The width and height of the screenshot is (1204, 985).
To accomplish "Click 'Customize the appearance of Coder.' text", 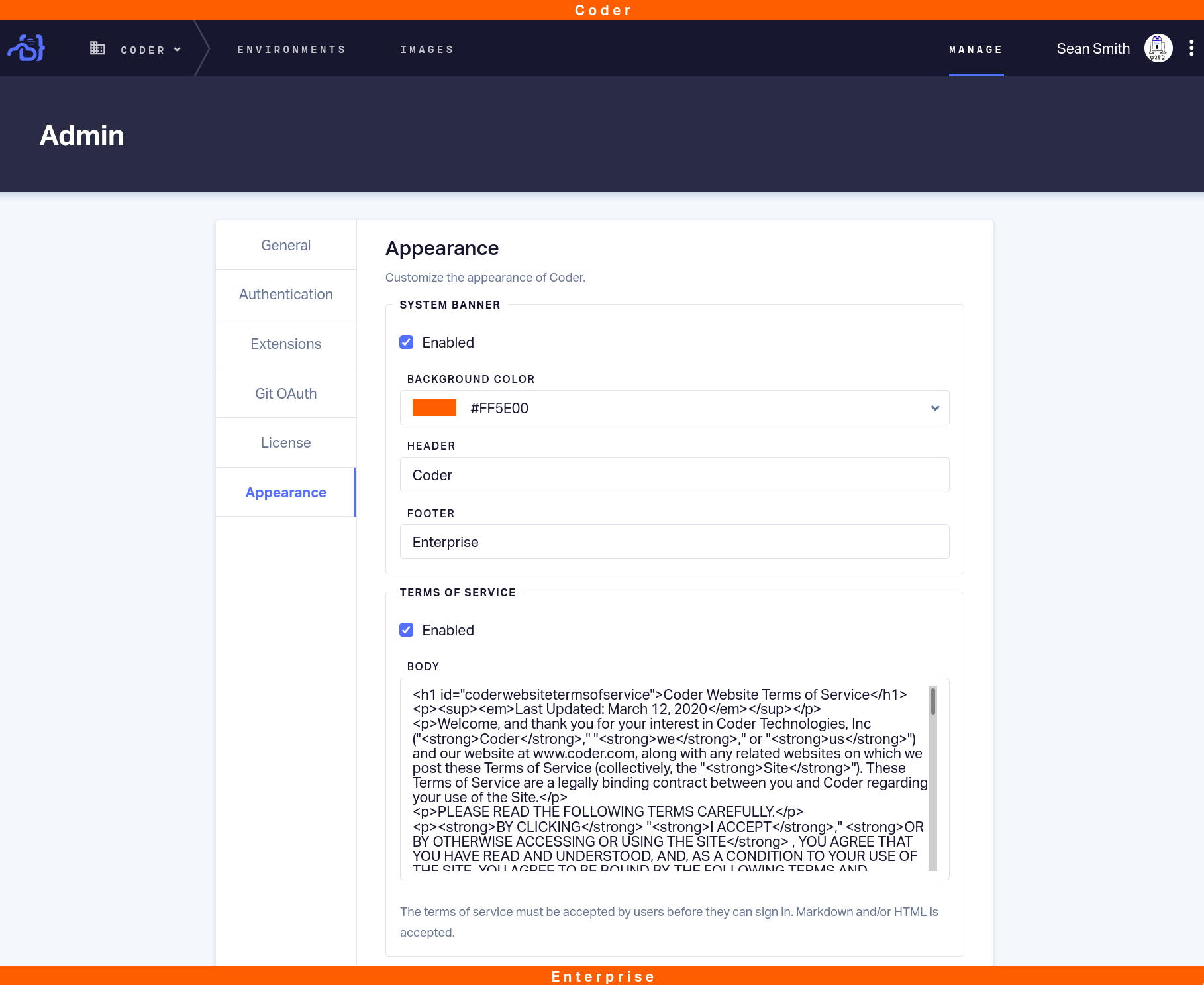I will [485, 278].
